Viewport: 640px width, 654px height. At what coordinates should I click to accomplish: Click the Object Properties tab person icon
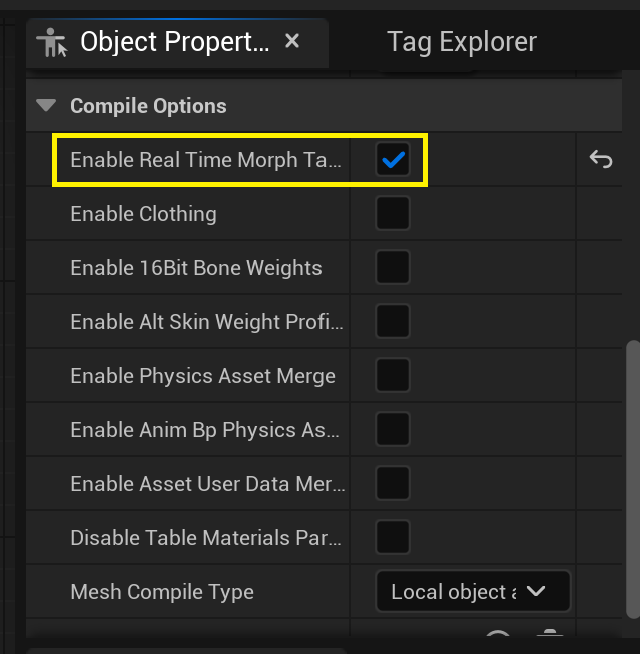point(51,42)
